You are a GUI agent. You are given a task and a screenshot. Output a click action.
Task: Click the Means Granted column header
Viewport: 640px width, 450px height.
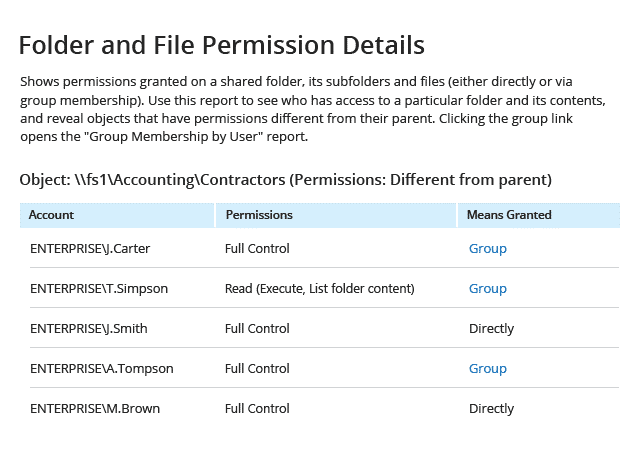[x=510, y=215]
